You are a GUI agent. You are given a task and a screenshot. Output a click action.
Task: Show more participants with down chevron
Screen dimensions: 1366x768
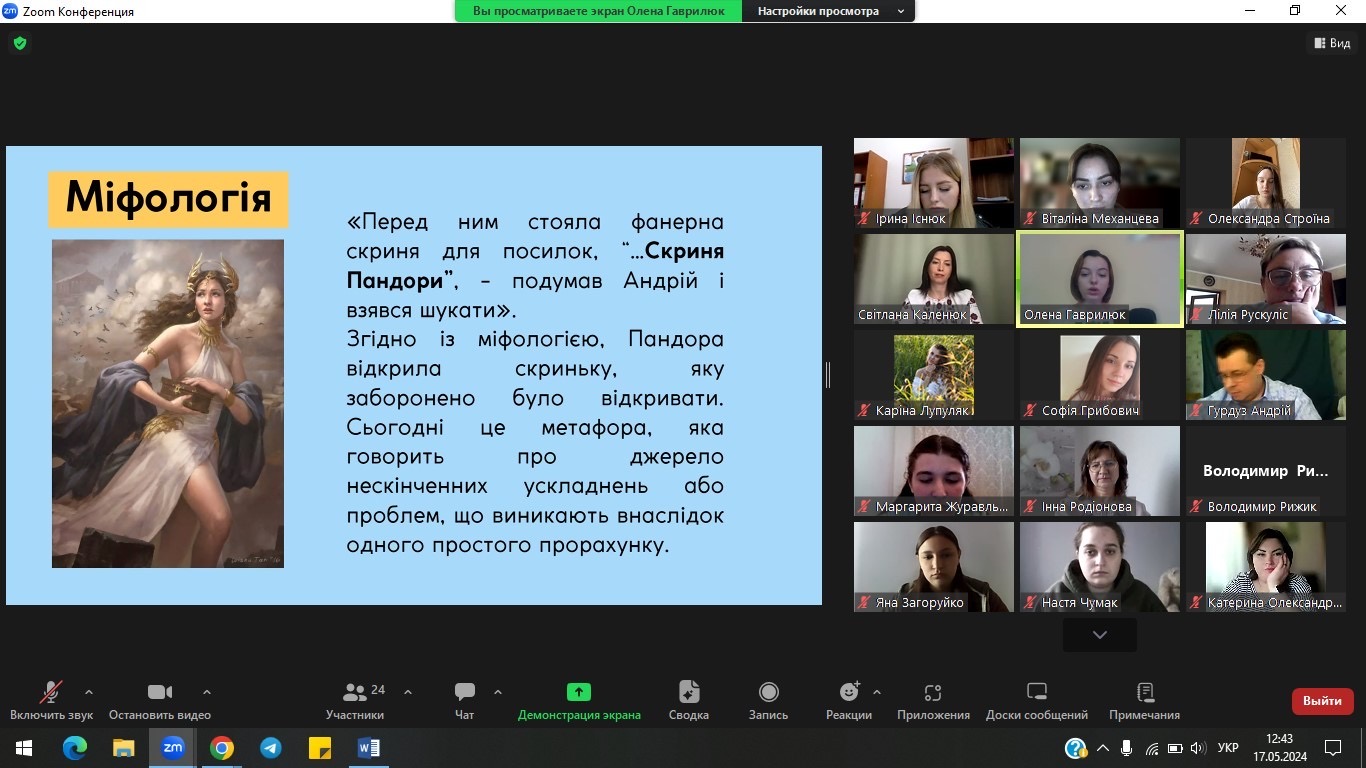click(x=1100, y=635)
